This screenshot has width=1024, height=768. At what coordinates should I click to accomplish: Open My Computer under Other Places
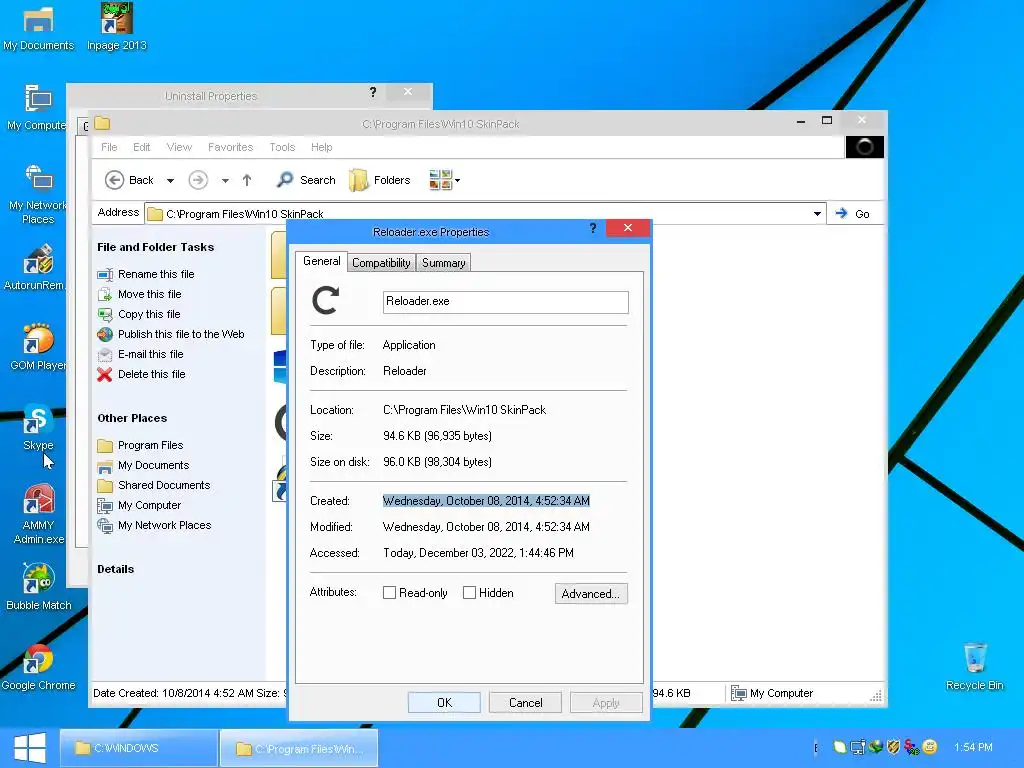150,505
